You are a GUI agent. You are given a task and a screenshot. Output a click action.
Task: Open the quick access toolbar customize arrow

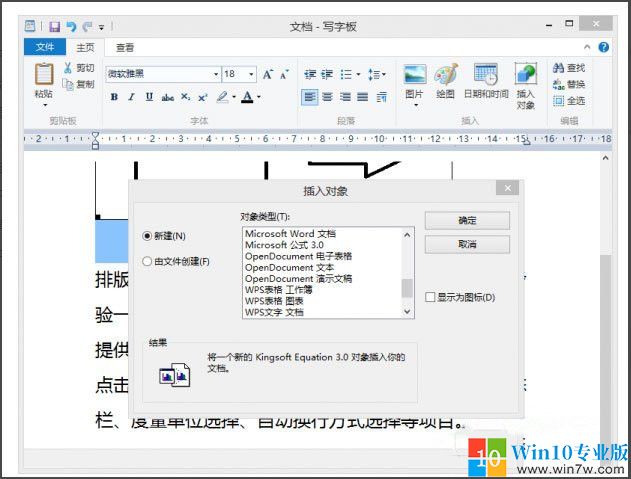101,28
